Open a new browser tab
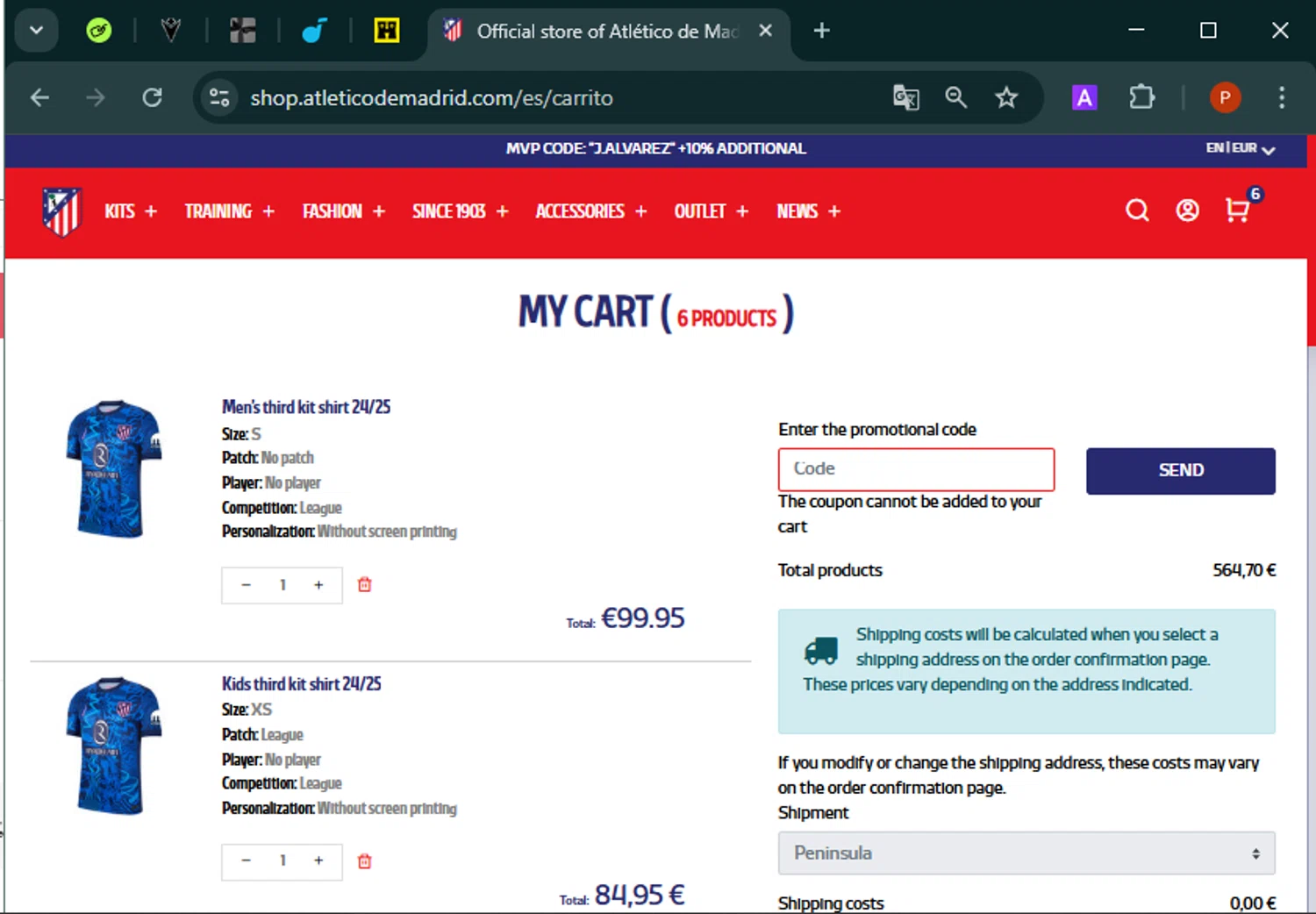This screenshot has height=914, width=1316. click(x=821, y=31)
